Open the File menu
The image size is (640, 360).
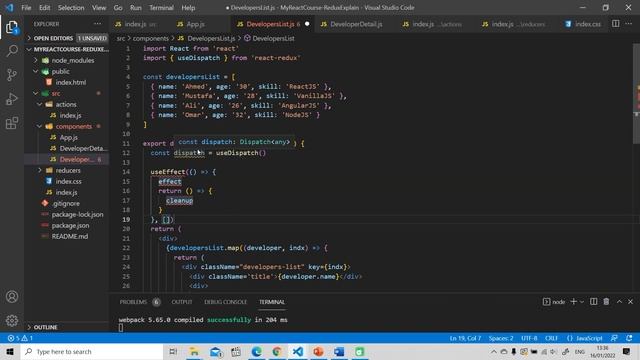coord(26,8)
